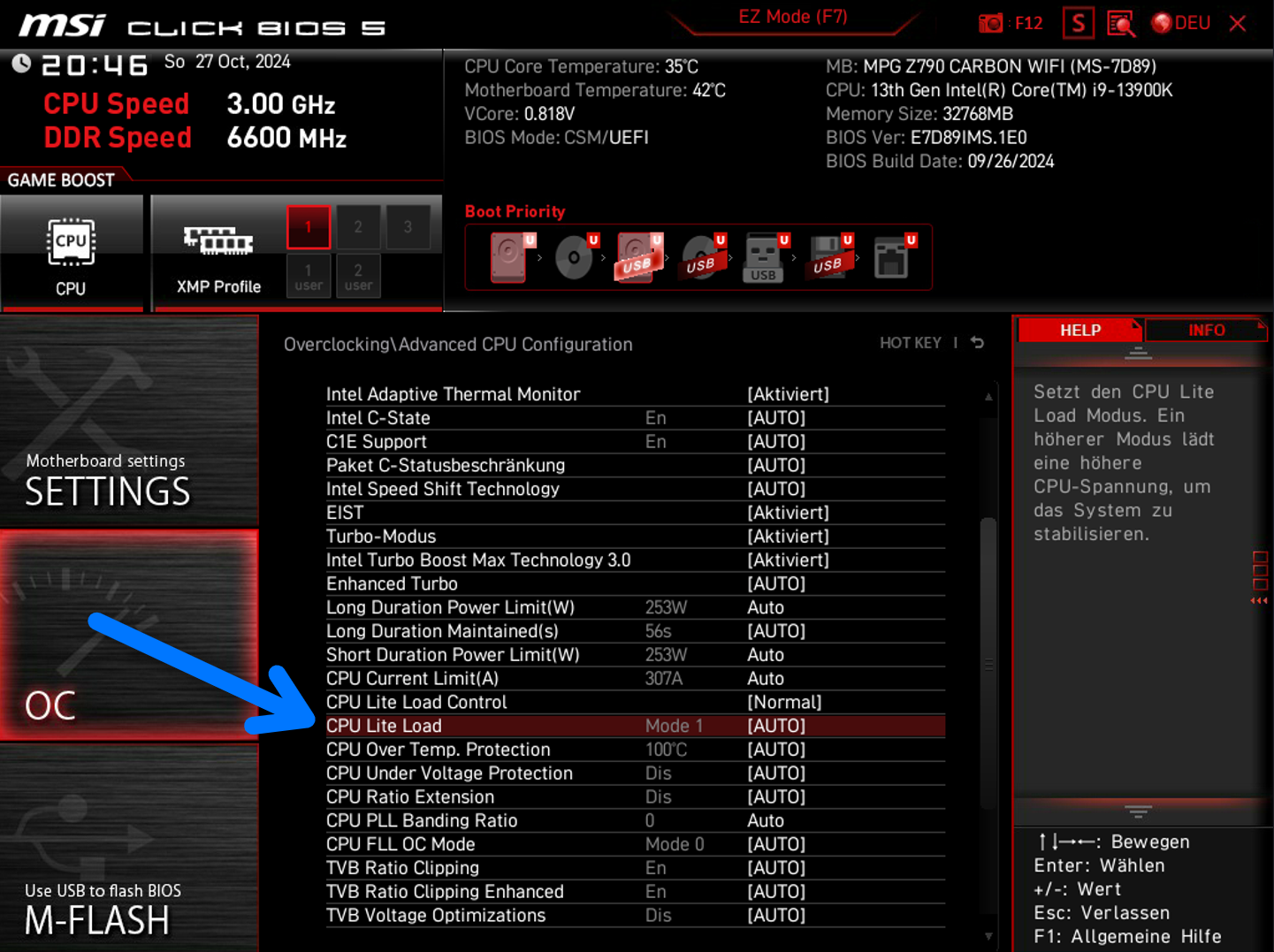
Task: Select first hard drive boot device icon
Action: coord(511,257)
